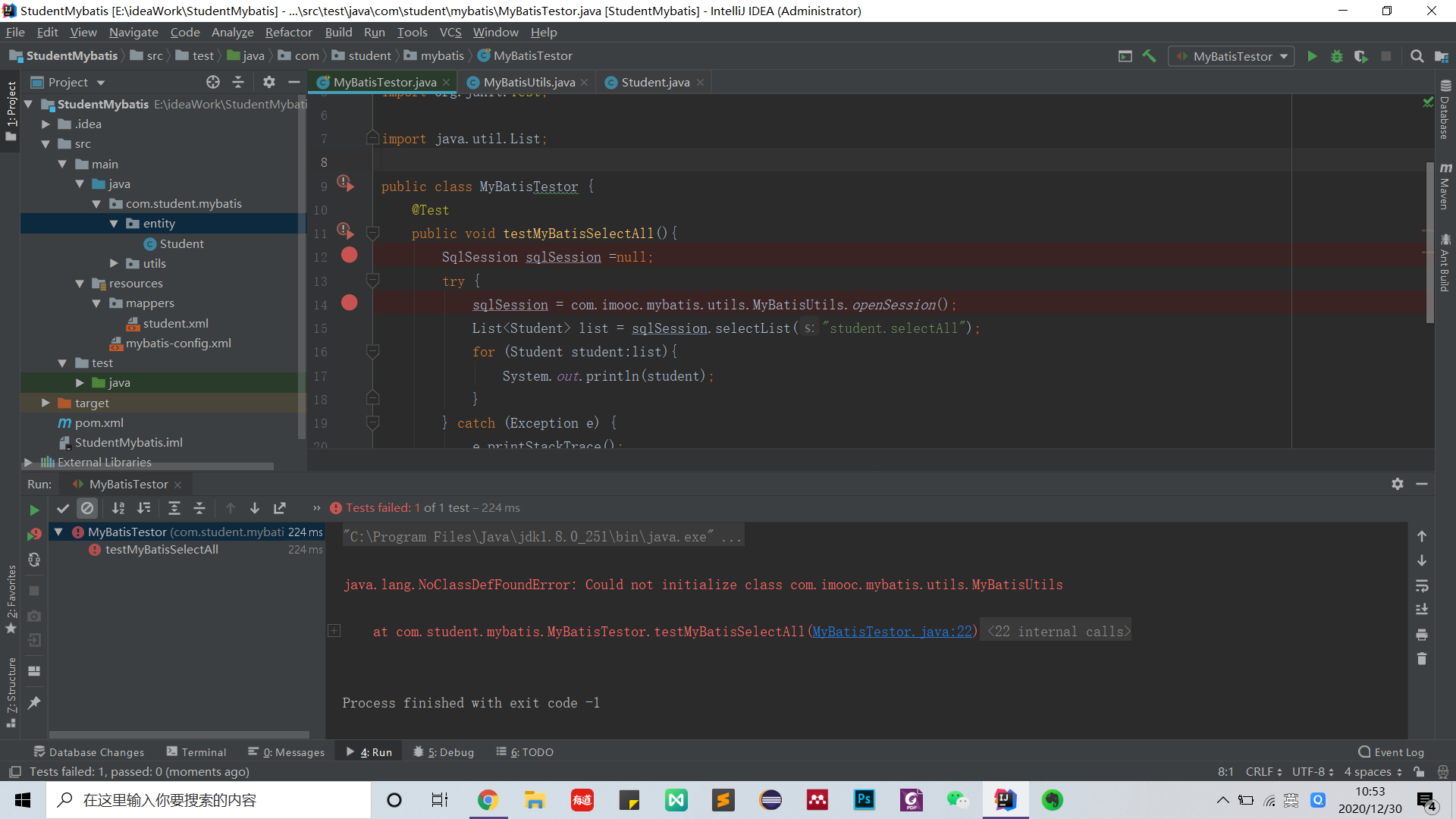Click the editor vertical scrollbar
The image size is (1456, 819).
click(x=1430, y=243)
